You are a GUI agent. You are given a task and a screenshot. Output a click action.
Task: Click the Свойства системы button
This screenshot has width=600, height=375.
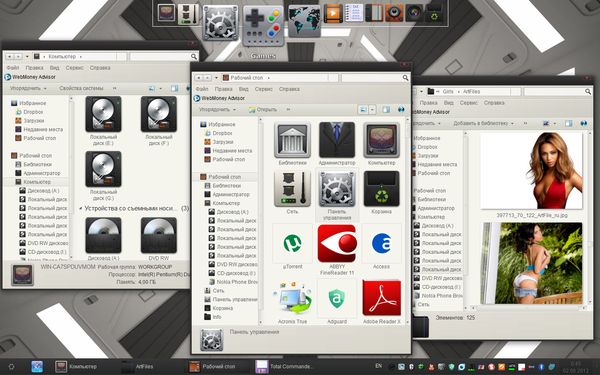[x=81, y=88]
